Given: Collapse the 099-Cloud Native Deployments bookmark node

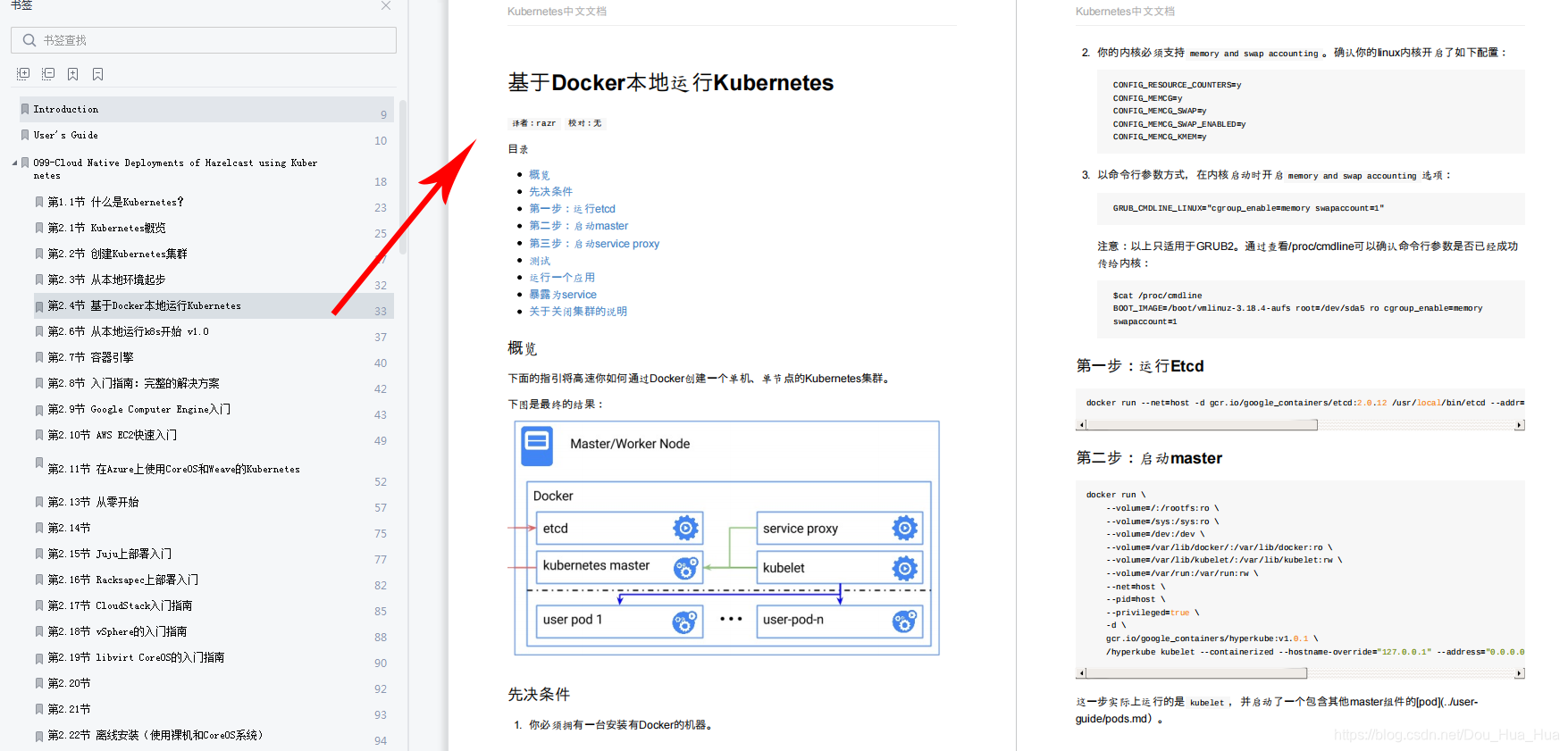Looking at the screenshot, I should [14, 163].
